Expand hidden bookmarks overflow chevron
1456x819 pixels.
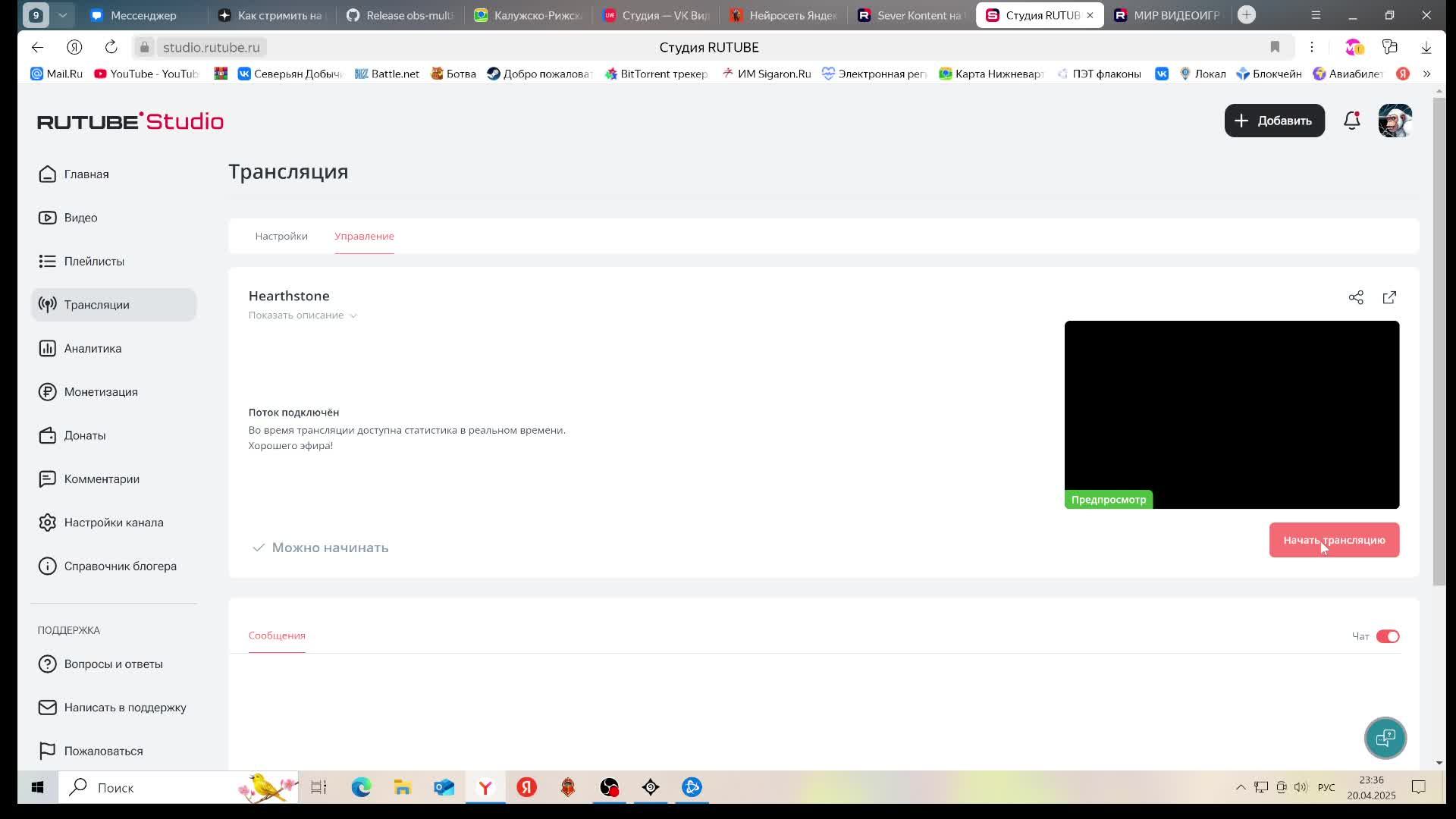[x=1426, y=74]
